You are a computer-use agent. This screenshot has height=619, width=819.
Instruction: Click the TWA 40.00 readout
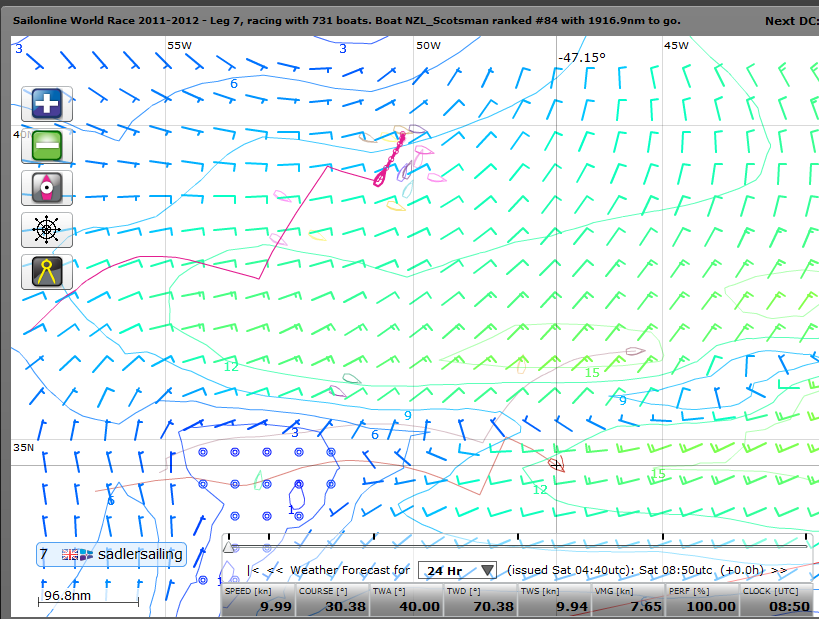click(x=406, y=600)
